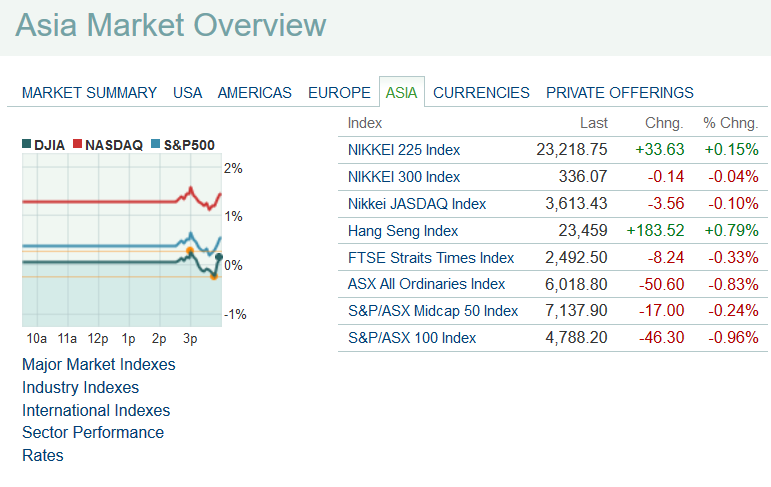Image resolution: width=771 pixels, height=487 pixels.
Task: Click the Asia Market Overview heading
Action: (171, 25)
